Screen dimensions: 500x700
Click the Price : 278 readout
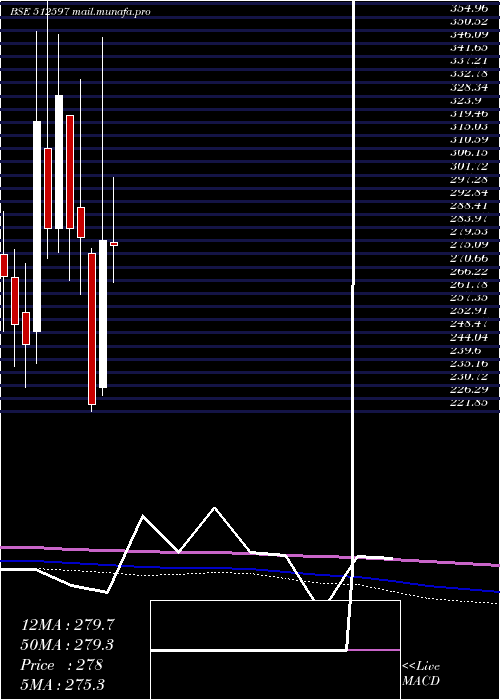click(x=62, y=665)
